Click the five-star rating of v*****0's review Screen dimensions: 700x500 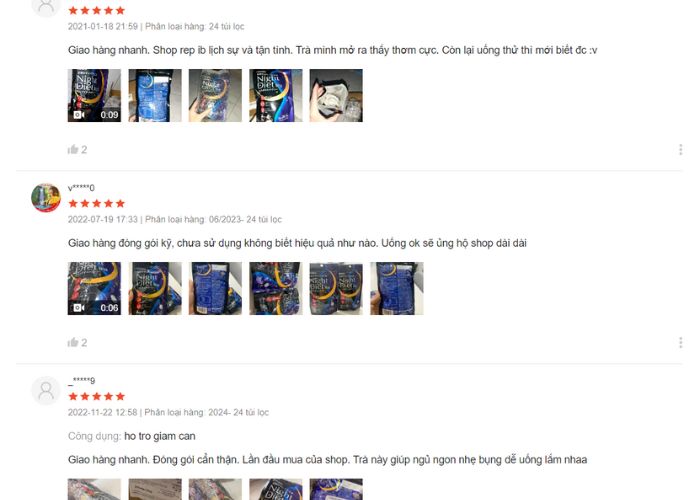pyautogui.click(x=96, y=204)
